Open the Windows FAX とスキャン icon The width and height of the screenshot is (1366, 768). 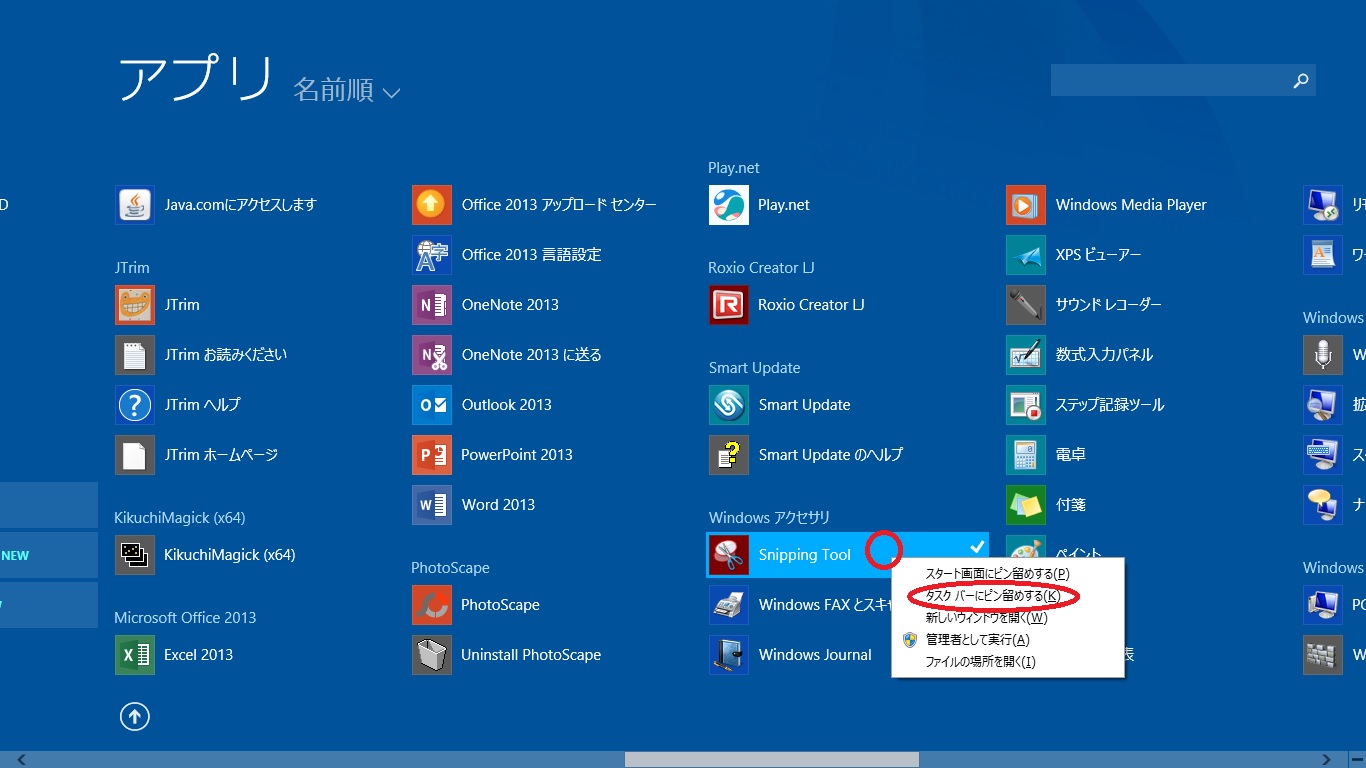pyautogui.click(x=729, y=605)
